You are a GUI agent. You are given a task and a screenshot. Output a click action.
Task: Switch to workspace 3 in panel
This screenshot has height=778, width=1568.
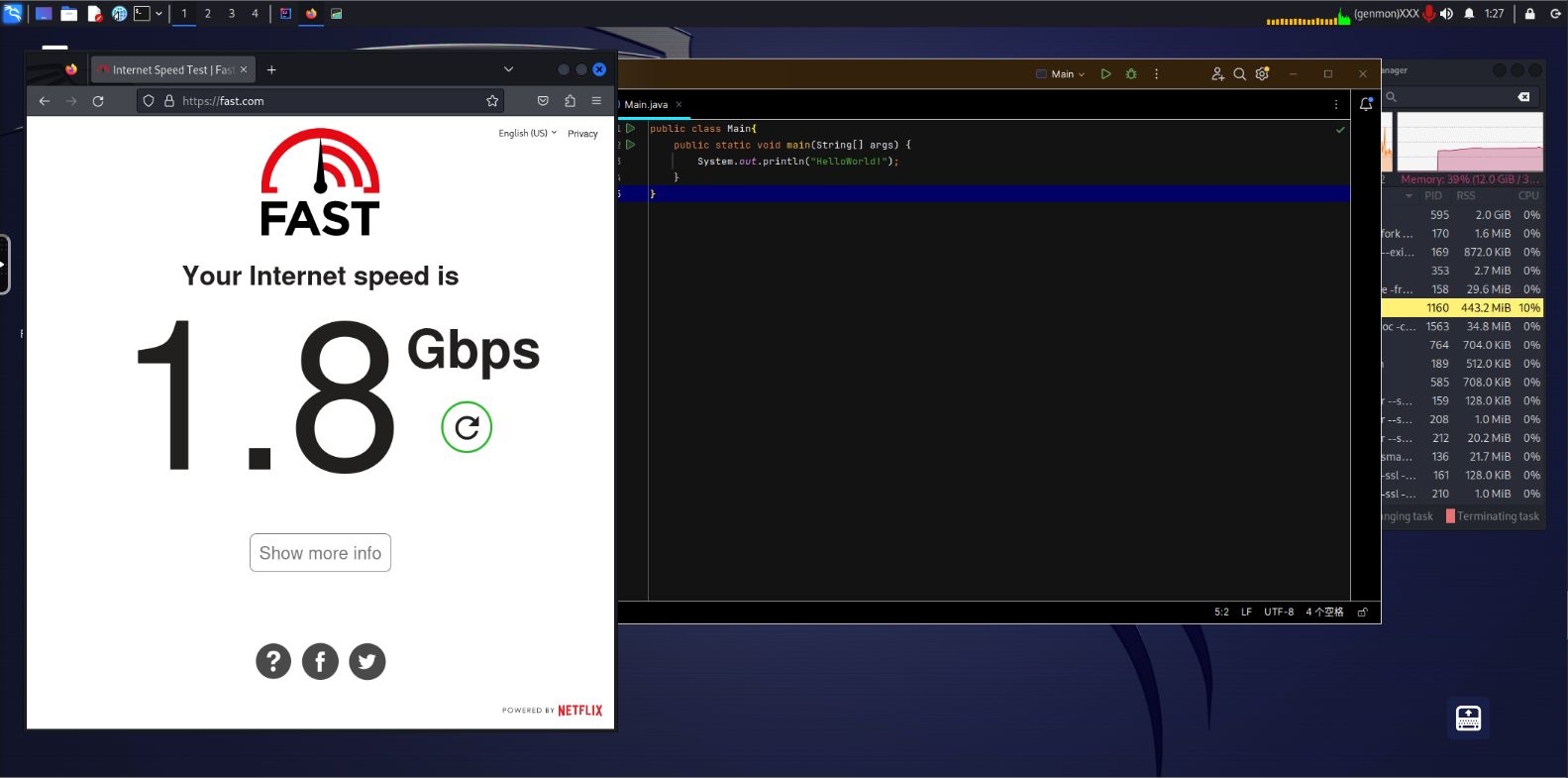(232, 14)
